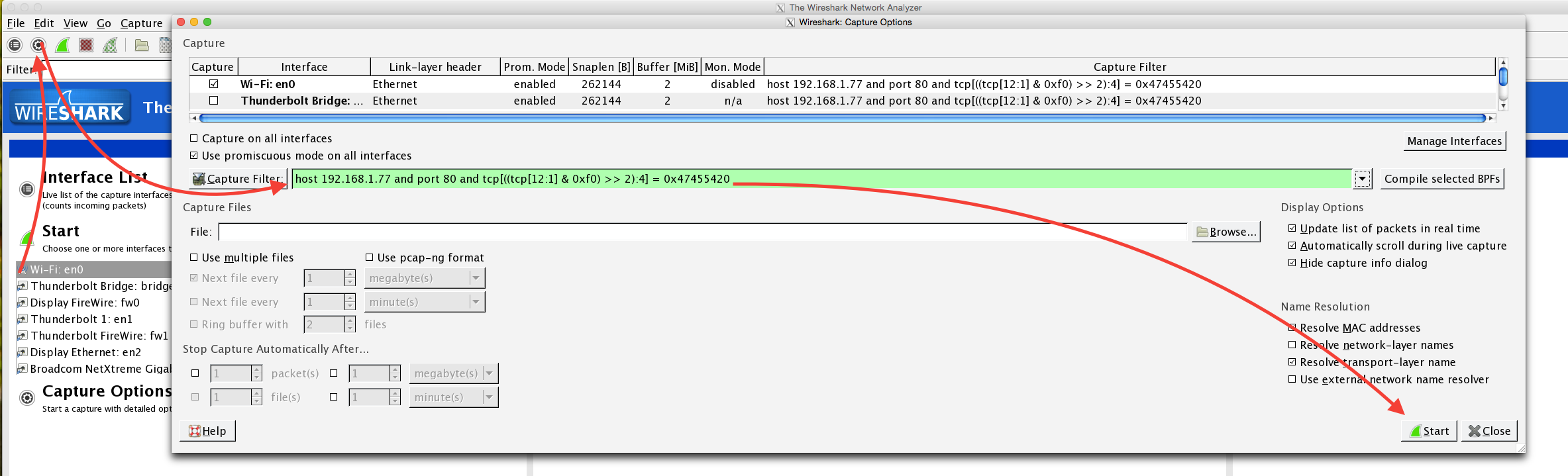
Task: Click Compile selected BPFs button
Action: [1442, 179]
